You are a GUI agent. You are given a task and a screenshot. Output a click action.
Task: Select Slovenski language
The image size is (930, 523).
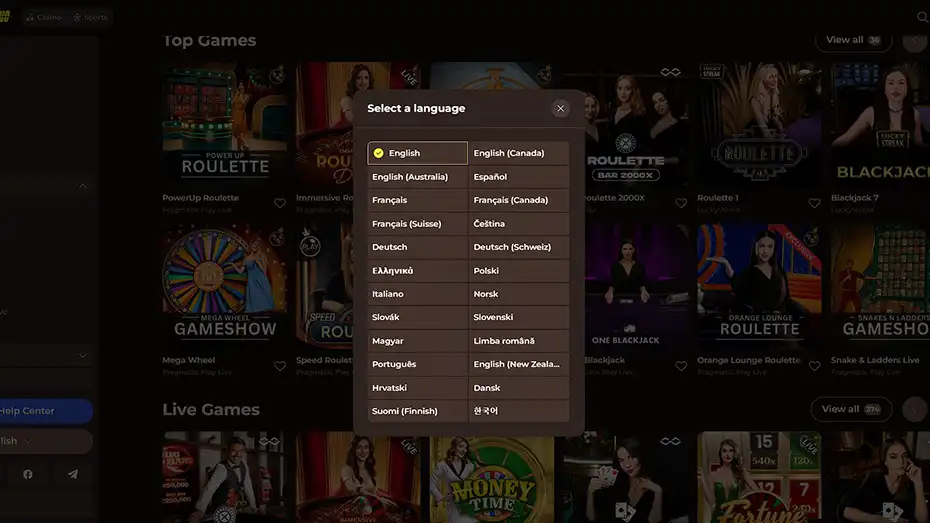tap(519, 317)
